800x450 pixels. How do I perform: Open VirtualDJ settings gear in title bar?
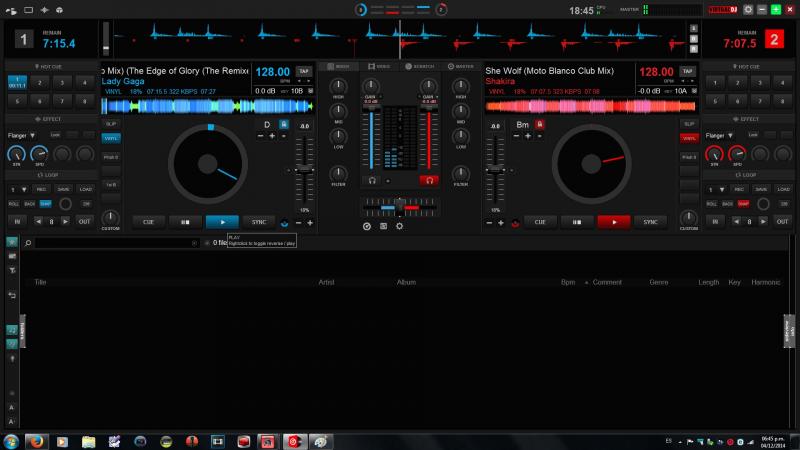click(748, 10)
